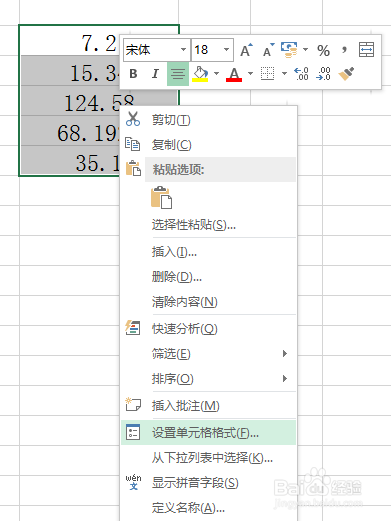The image size is (391, 521).
Task: Expand borders dropdown arrow
Action: (x=284, y=73)
